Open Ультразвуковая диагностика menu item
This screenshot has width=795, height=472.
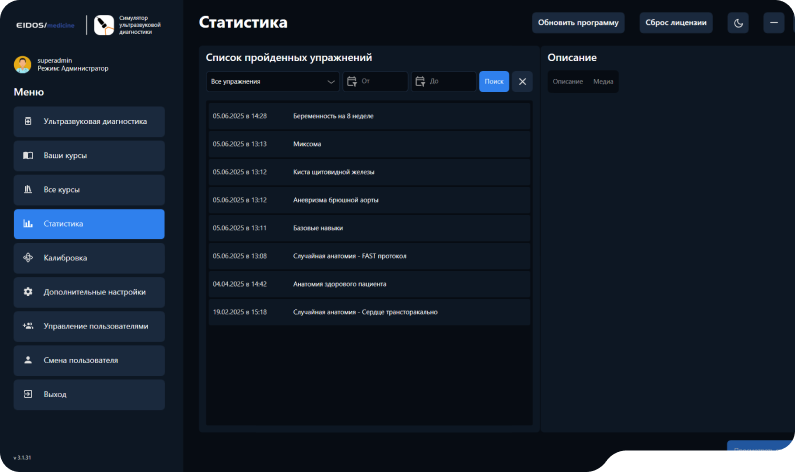tap(89, 122)
